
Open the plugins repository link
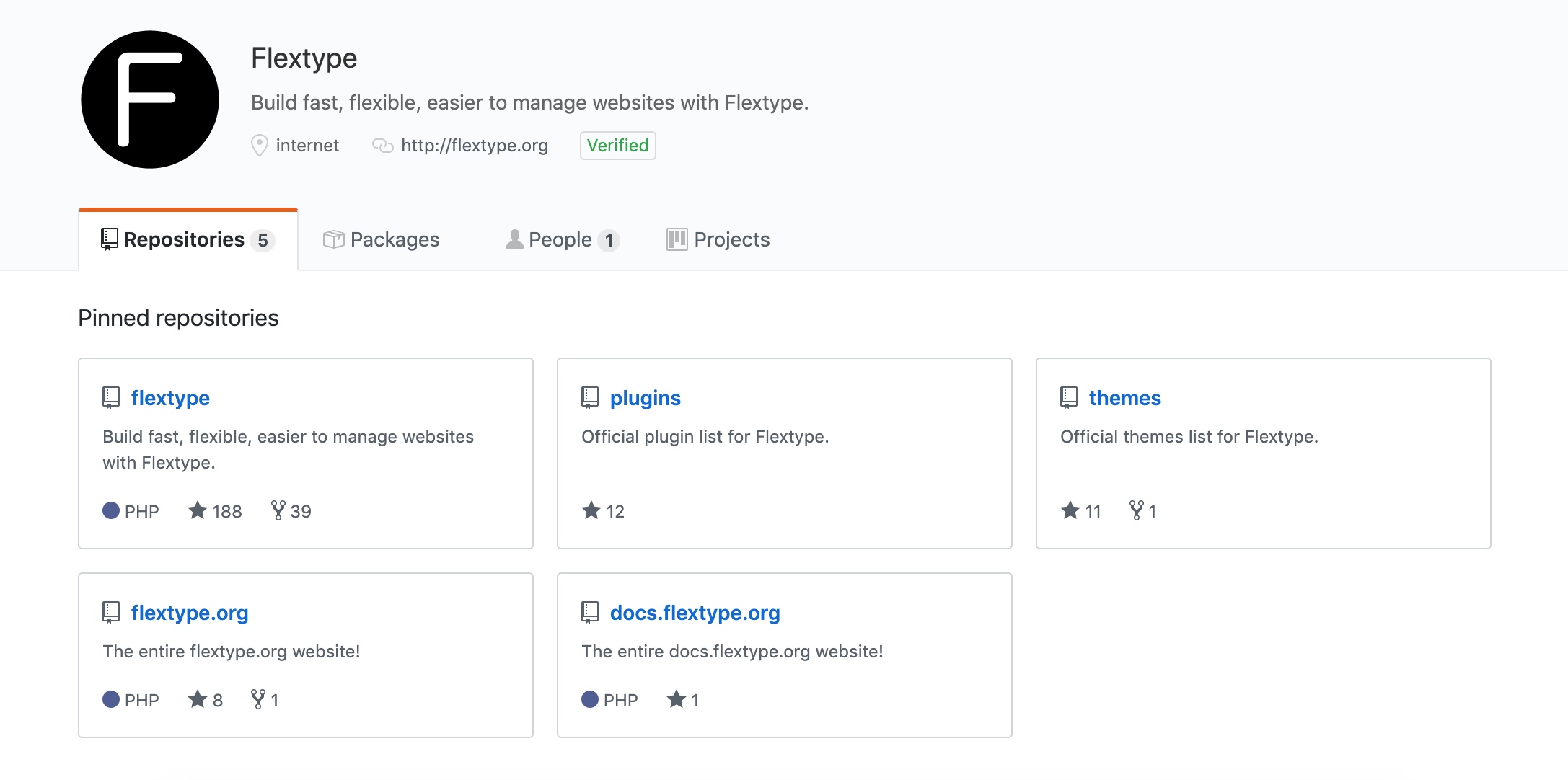pos(646,398)
